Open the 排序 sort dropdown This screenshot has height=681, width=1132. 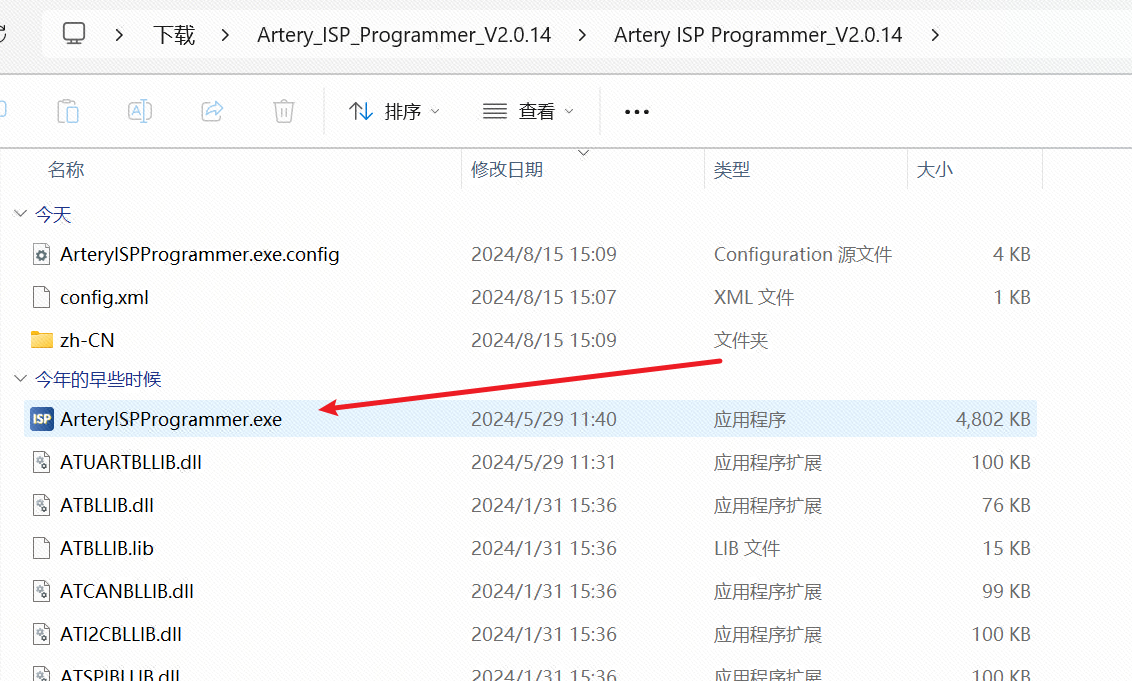pos(394,111)
